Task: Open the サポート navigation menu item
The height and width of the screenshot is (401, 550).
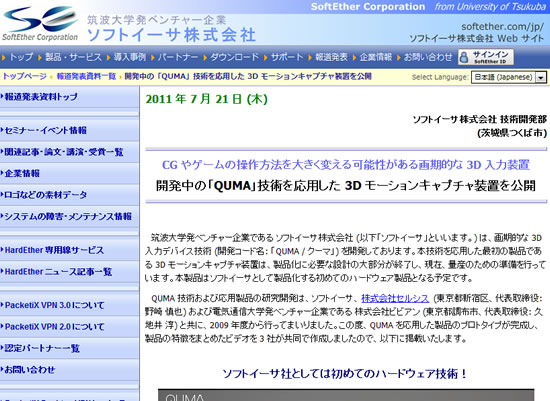Action: click(x=287, y=57)
